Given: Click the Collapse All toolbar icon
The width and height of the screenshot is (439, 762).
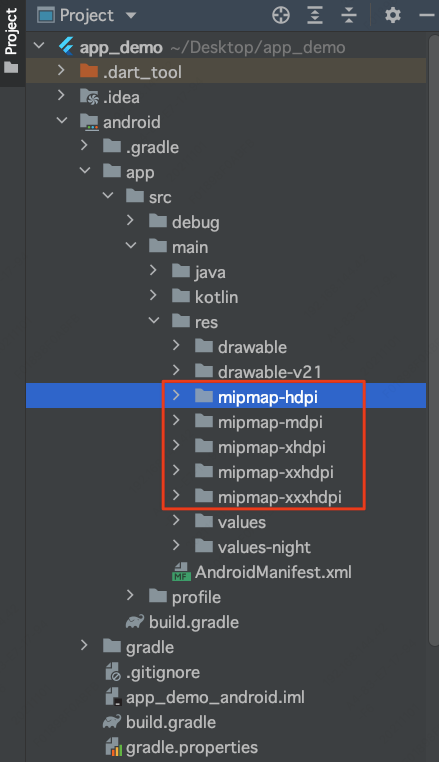Looking at the screenshot, I should 349,15.
